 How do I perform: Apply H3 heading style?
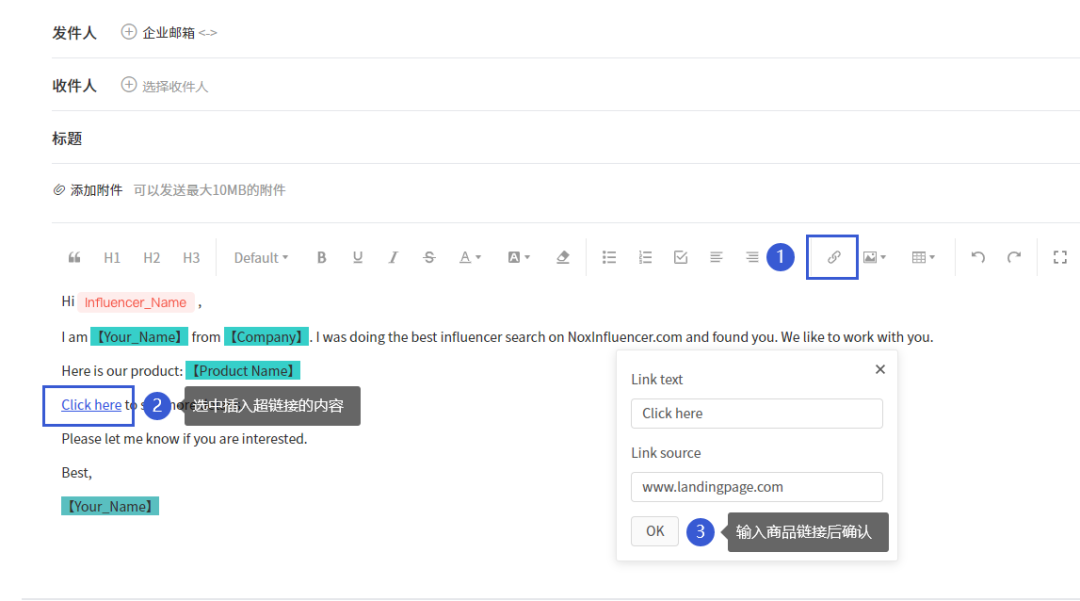191,258
